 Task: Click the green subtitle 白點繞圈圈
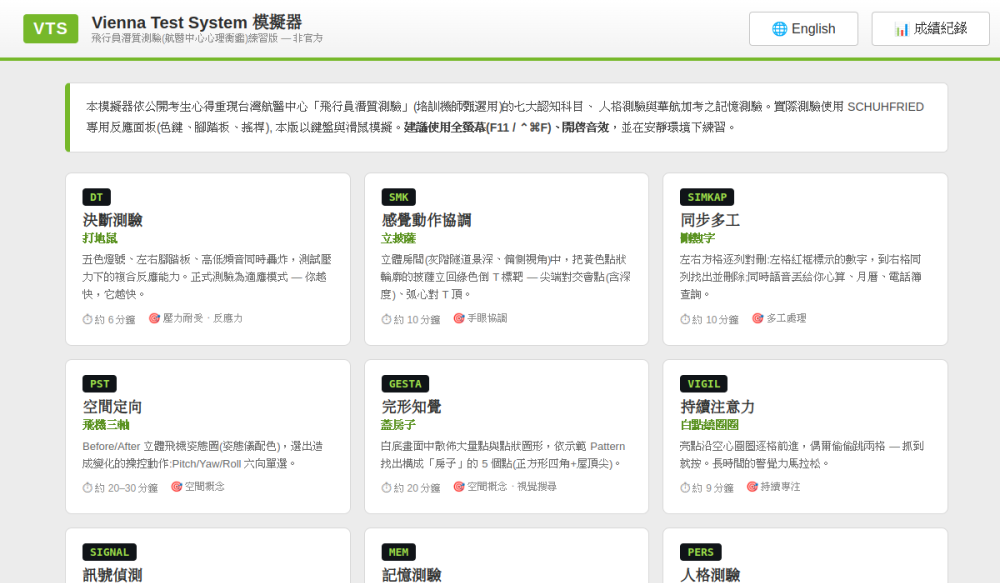pyautogui.click(x=709, y=425)
